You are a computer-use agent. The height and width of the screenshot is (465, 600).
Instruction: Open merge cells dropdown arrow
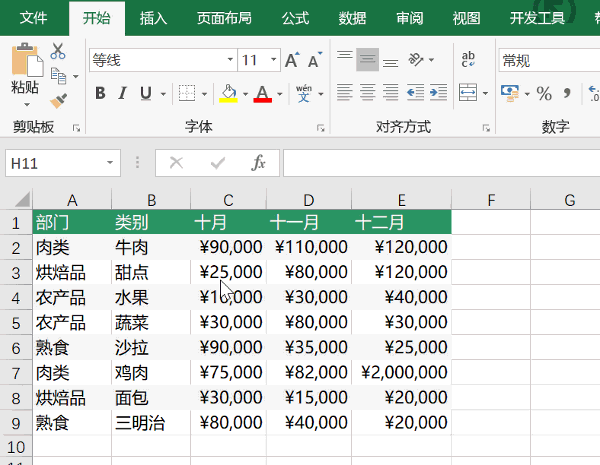pyautogui.click(x=485, y=93)
